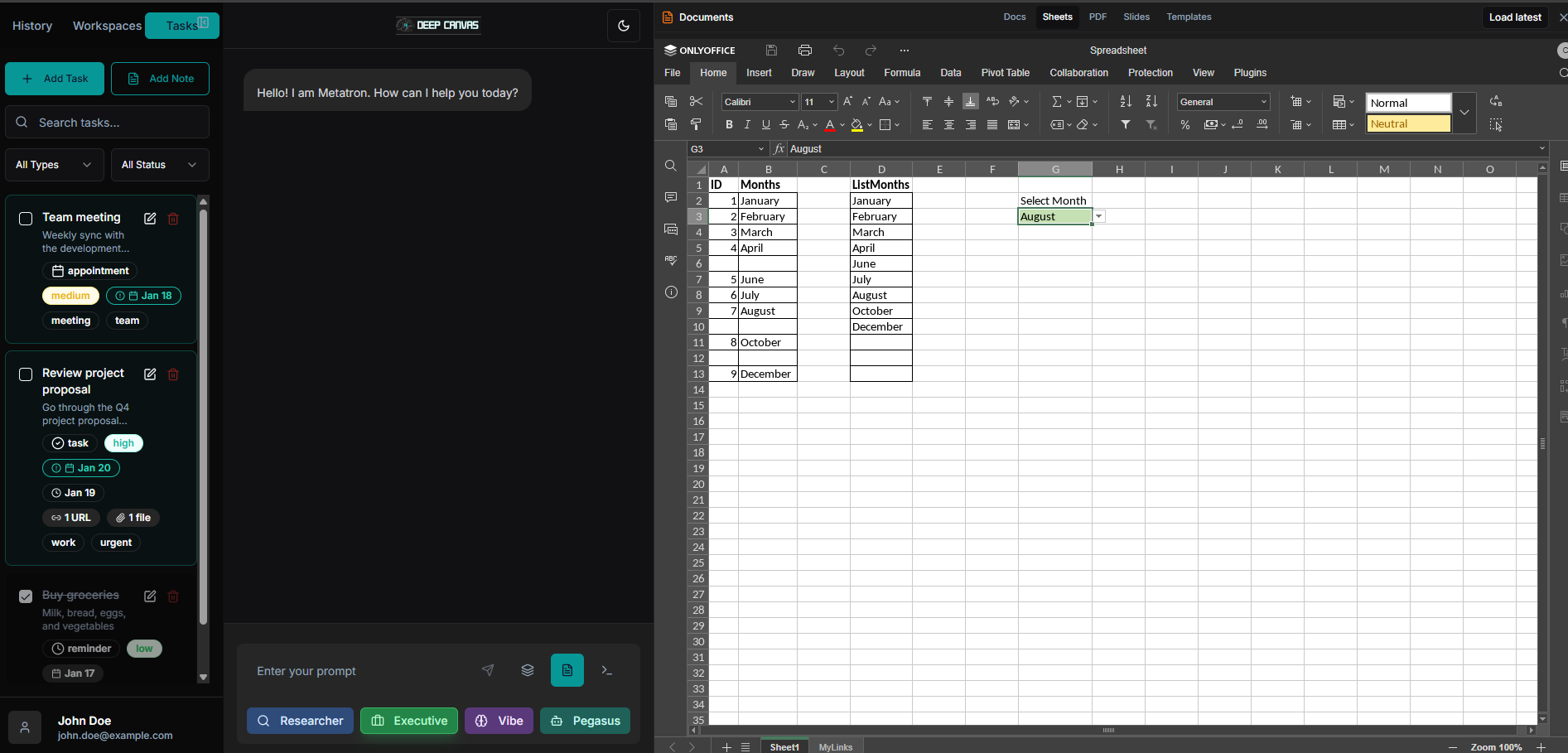
Task: Expand the All Status dropdown
Action: (x=159, y=165)
